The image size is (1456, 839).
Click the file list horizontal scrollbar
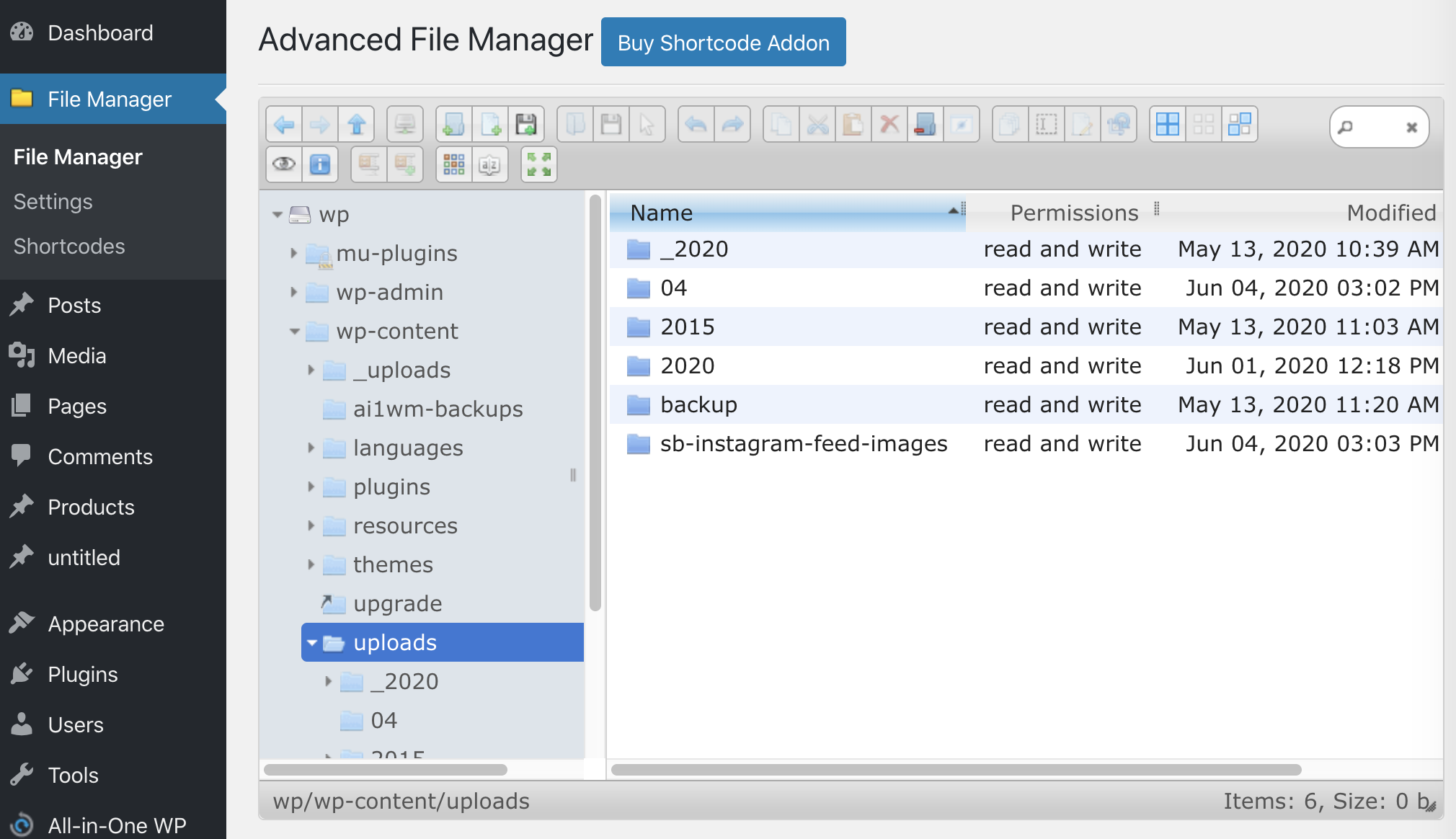pos(956,770)
